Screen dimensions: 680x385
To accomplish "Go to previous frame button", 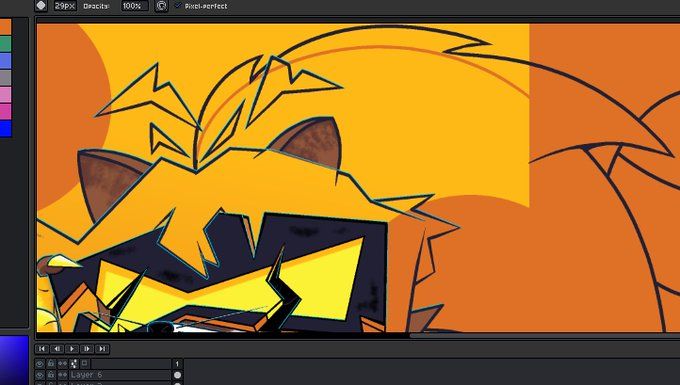I will coord(57,349).
